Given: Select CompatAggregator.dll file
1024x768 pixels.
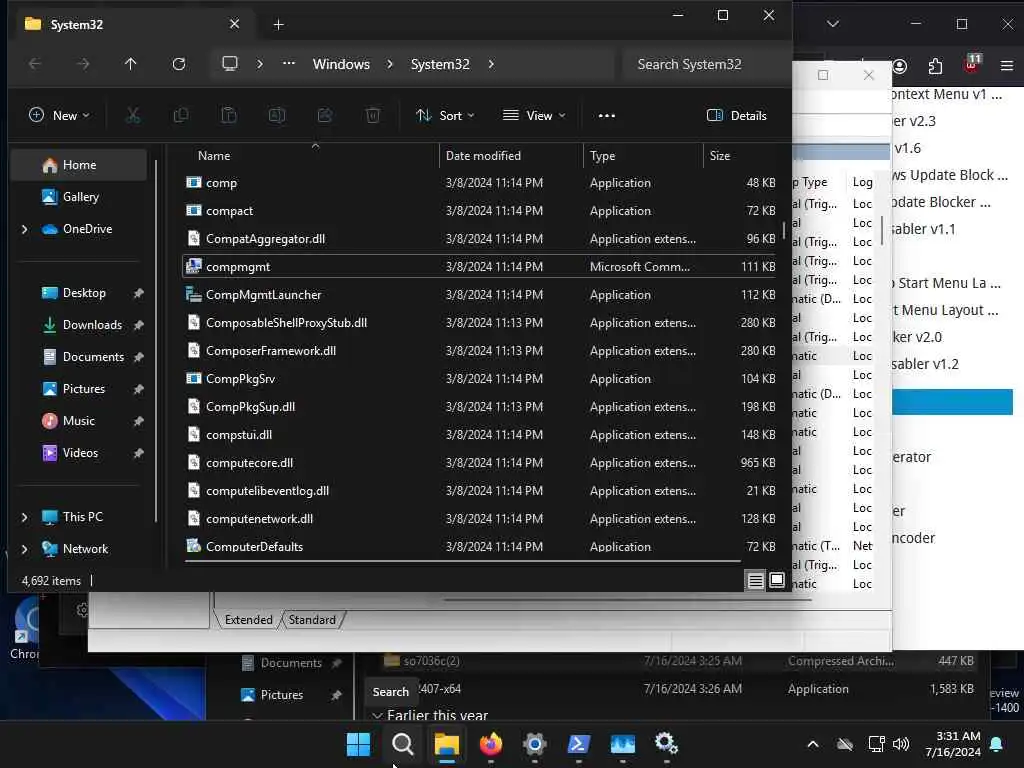Looking at the screenshot, I should [x=480, y=239].
